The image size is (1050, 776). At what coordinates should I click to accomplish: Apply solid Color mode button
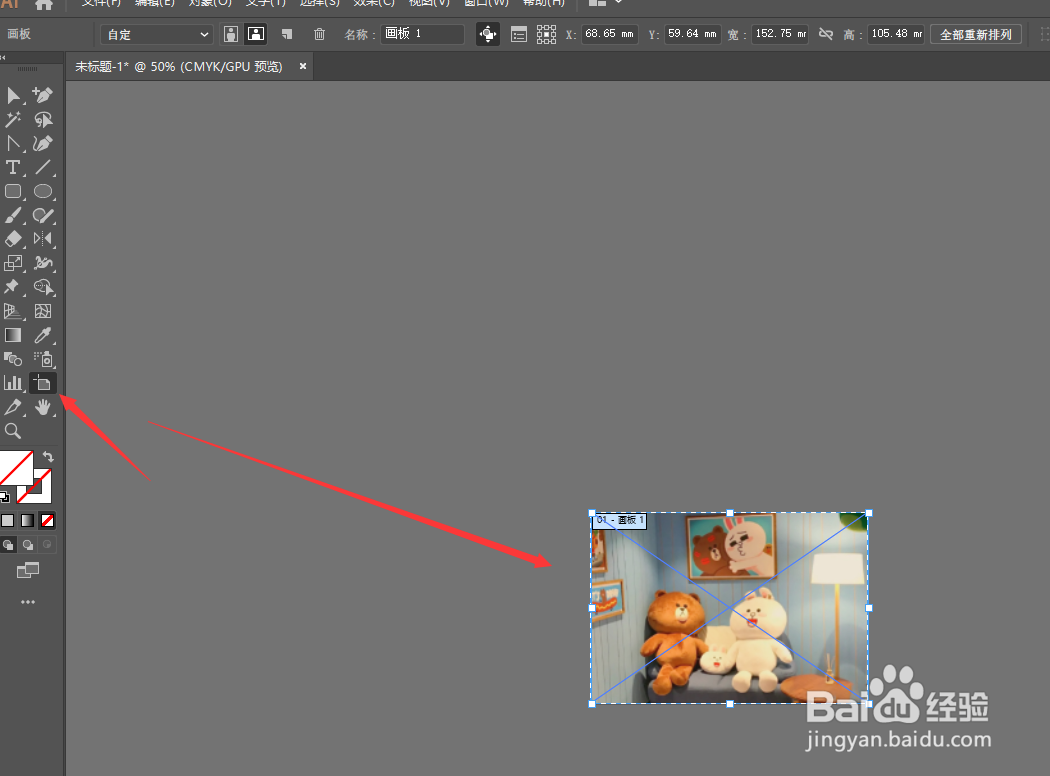[7, 520]
